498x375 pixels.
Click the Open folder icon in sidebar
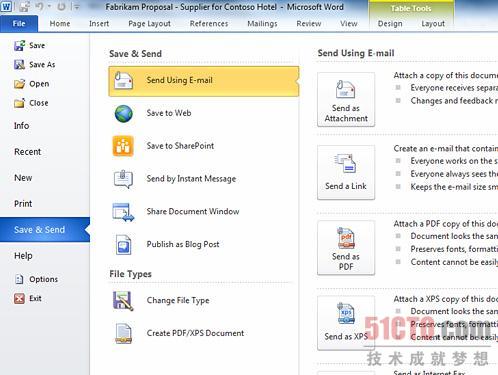tap(19, 84)
